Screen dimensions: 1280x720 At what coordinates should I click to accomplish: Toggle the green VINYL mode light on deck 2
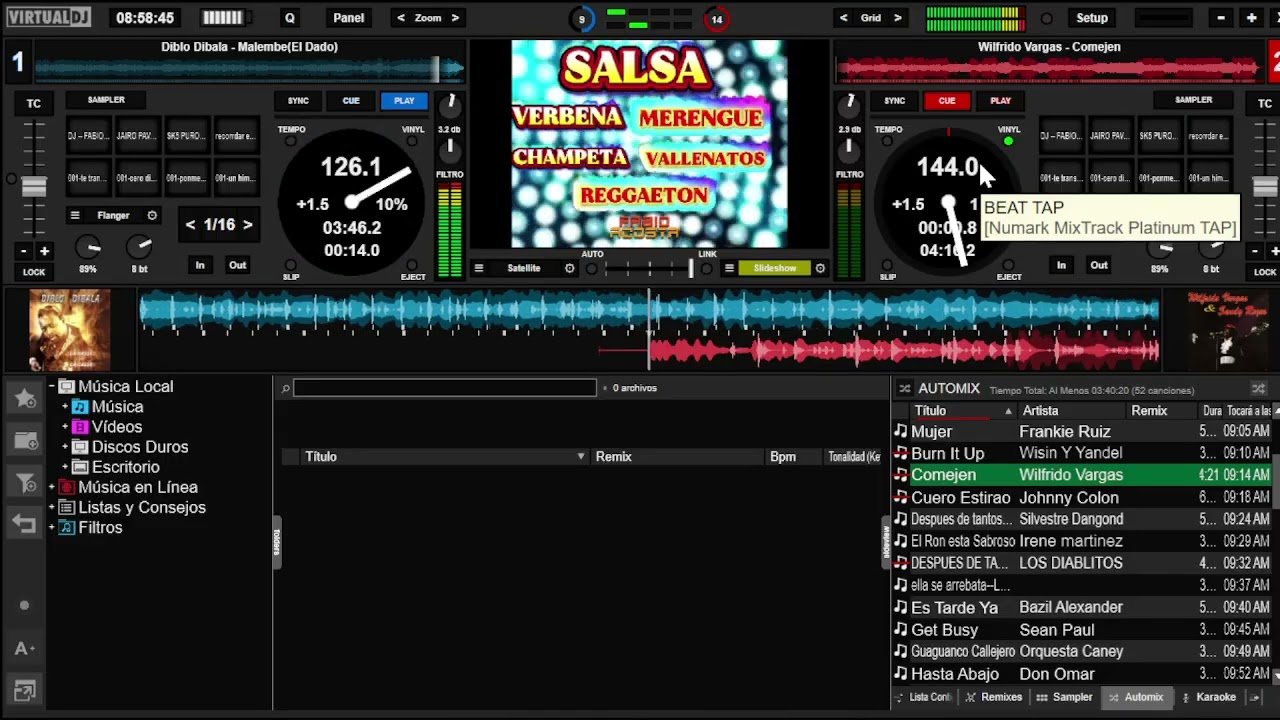click(x=1008, y=141)
